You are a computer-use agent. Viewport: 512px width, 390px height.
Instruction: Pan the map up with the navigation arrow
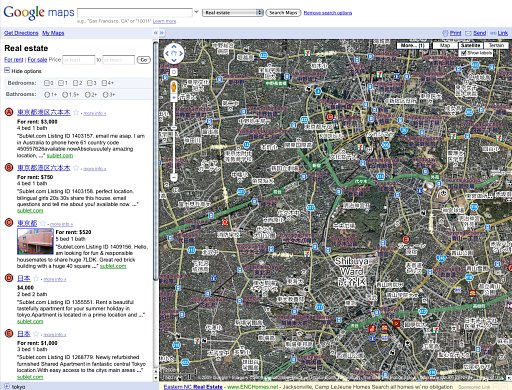[x=174, y=46]
